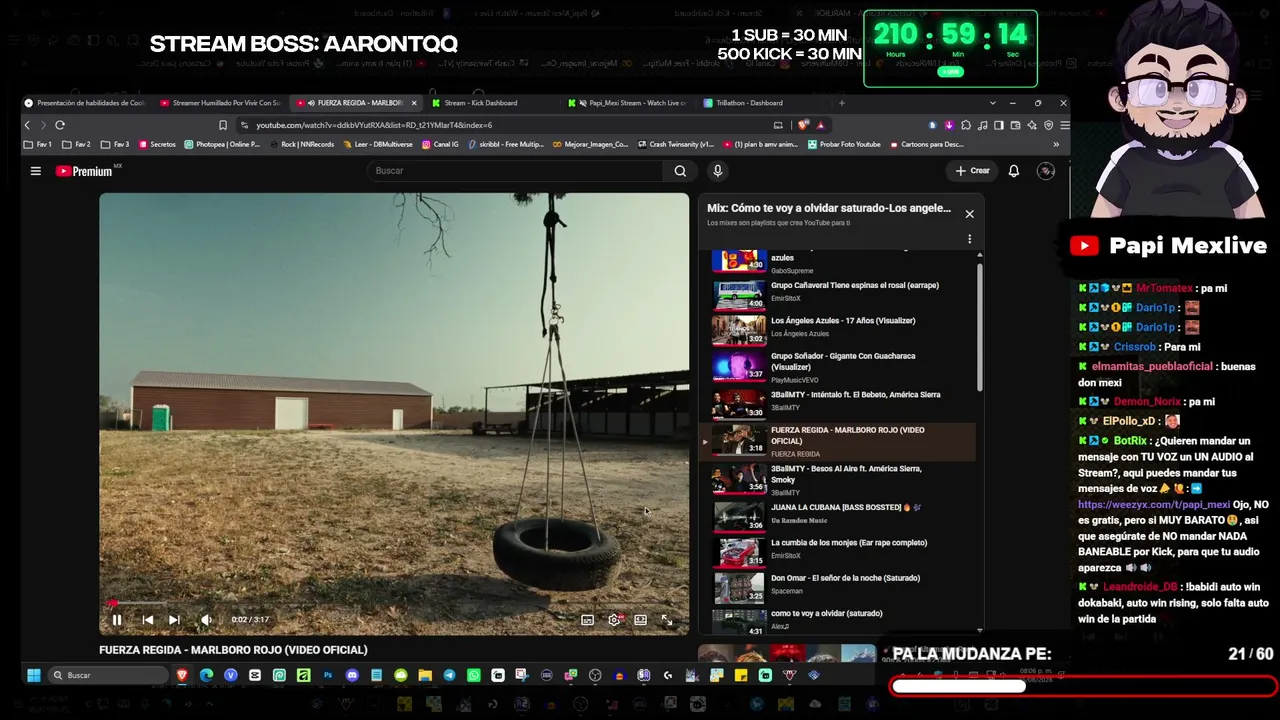Open the Secretos bookmark
The width and height of the screenshot is (1280, 720).
[157, 144]
